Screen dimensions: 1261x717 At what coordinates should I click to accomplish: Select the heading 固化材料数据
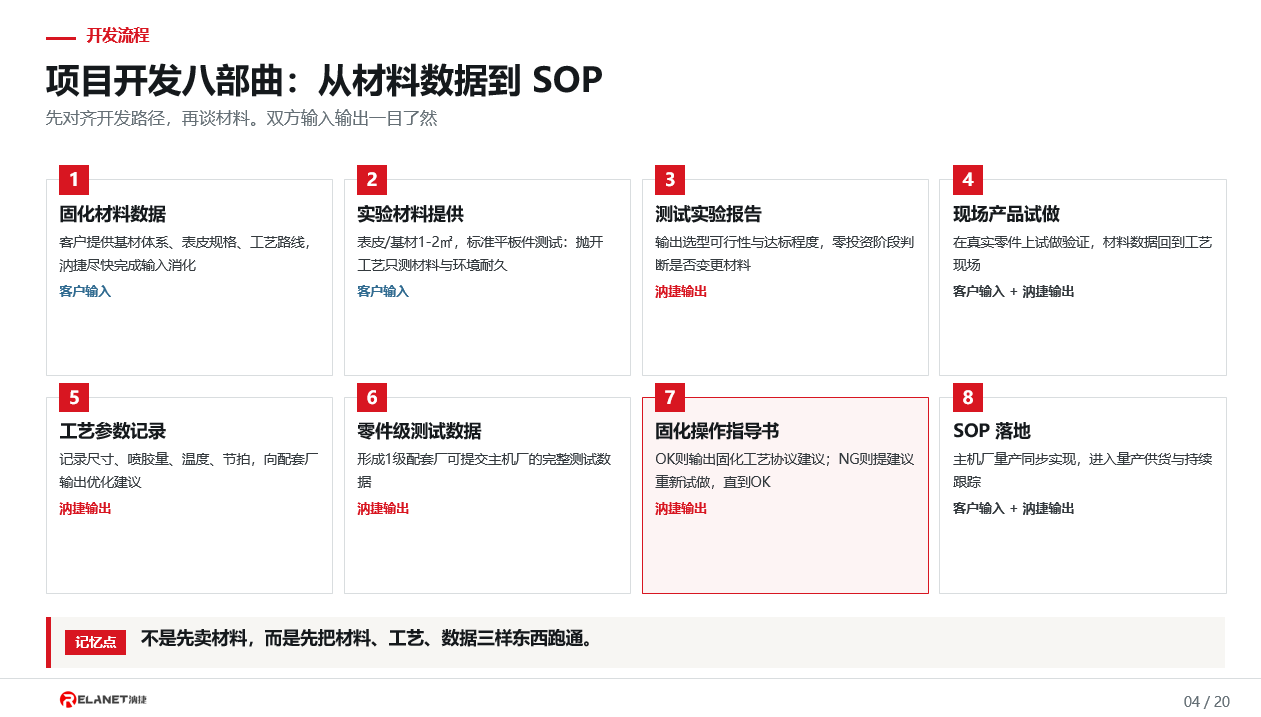[113, 214]
